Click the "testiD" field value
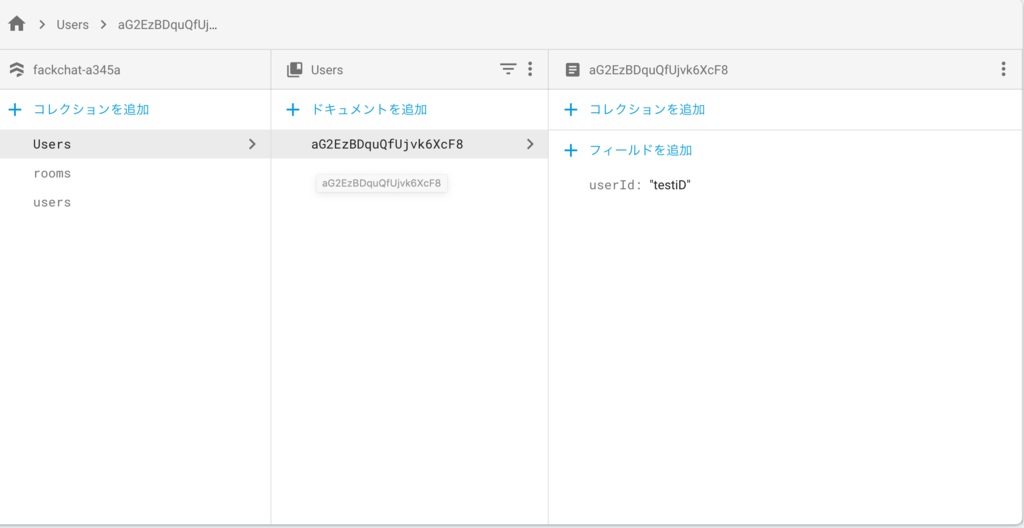 (x=670, y=186)
